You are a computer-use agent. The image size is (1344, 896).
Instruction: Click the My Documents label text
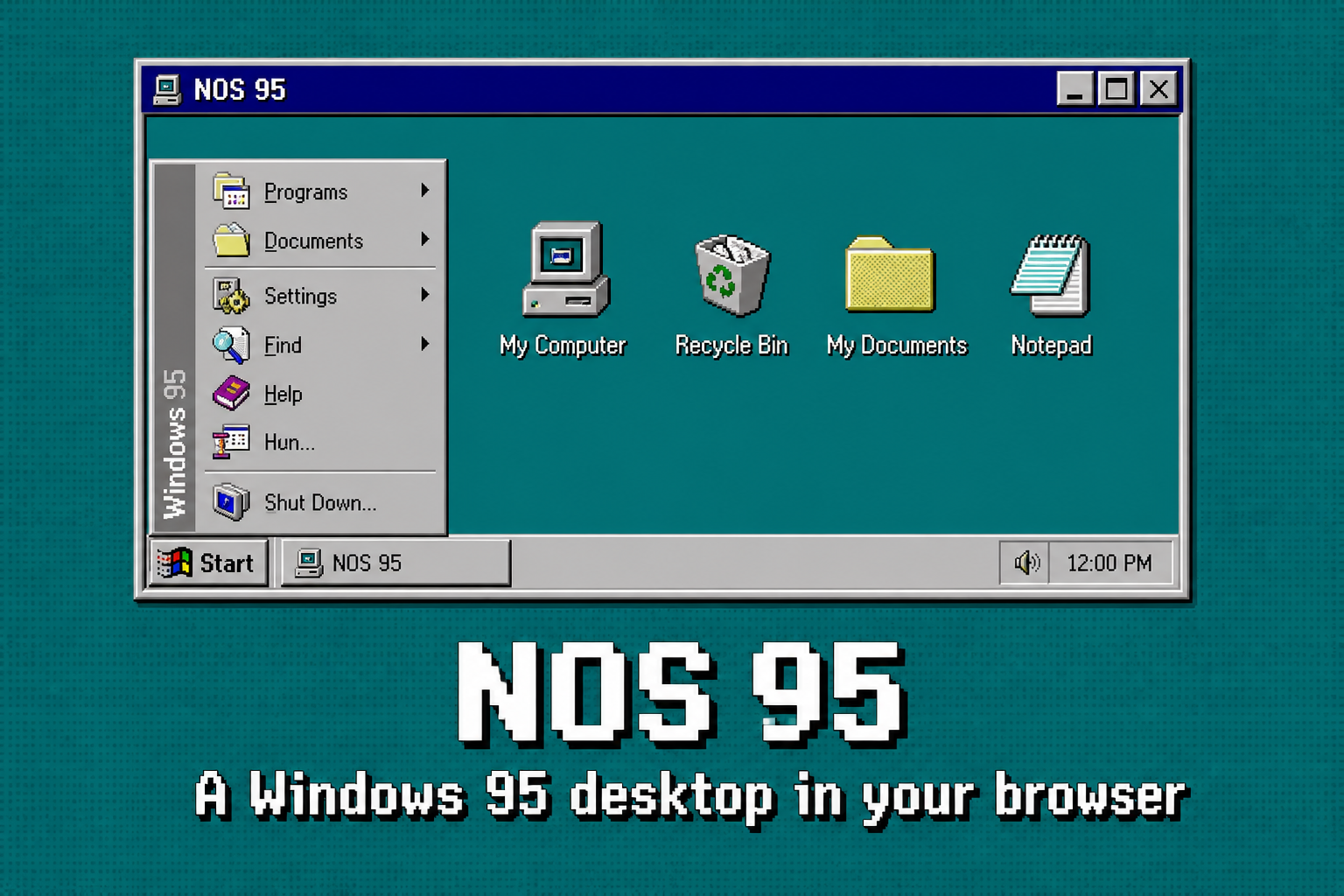[897, 346]
